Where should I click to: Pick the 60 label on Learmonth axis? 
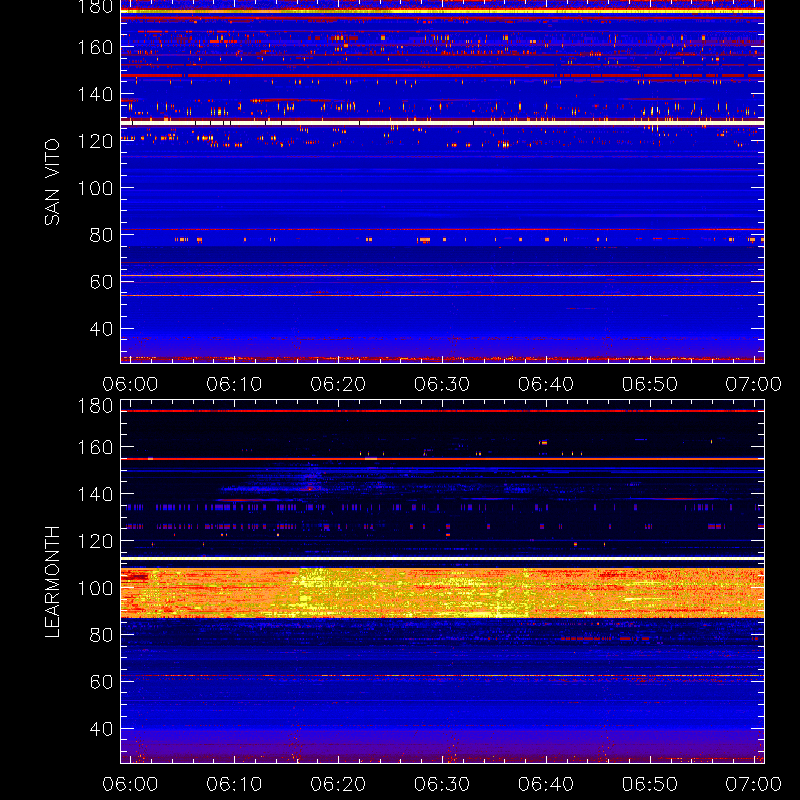click(x=101, y=682)
